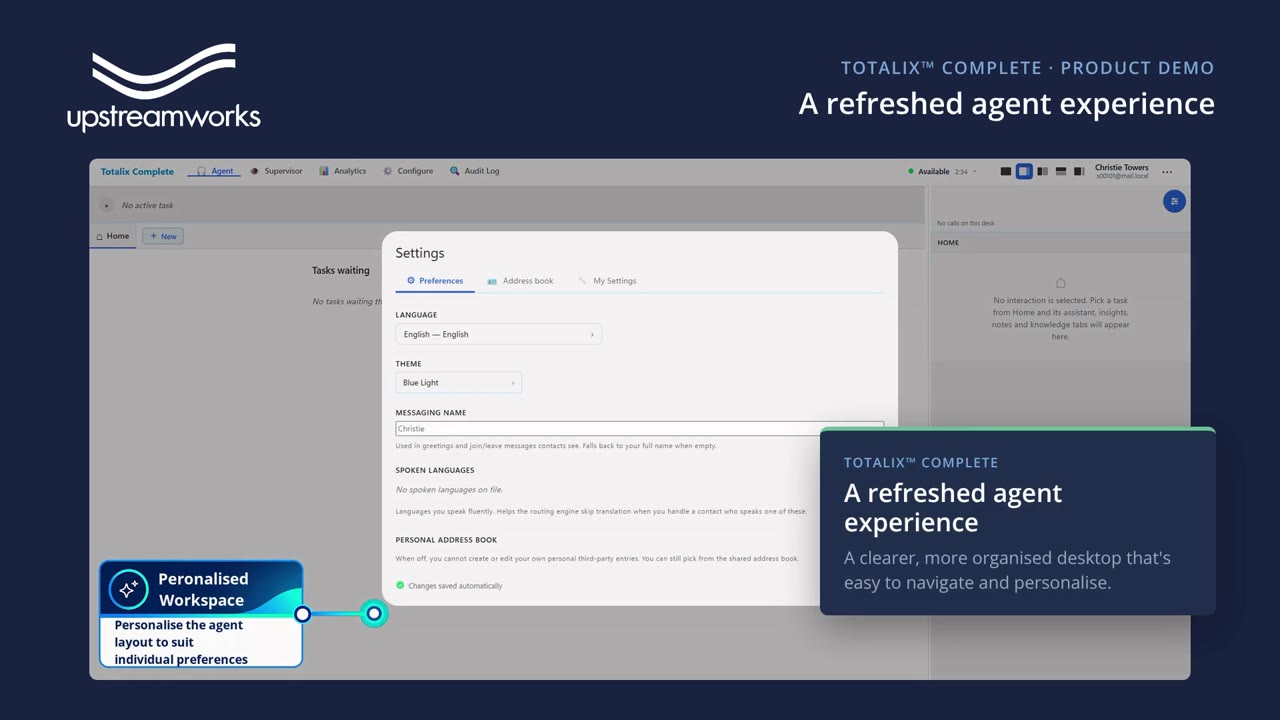Viewport: 1280px width, 720px height.
Task: Click the Messaging Name field containing Christie
Action: (640, 428)
